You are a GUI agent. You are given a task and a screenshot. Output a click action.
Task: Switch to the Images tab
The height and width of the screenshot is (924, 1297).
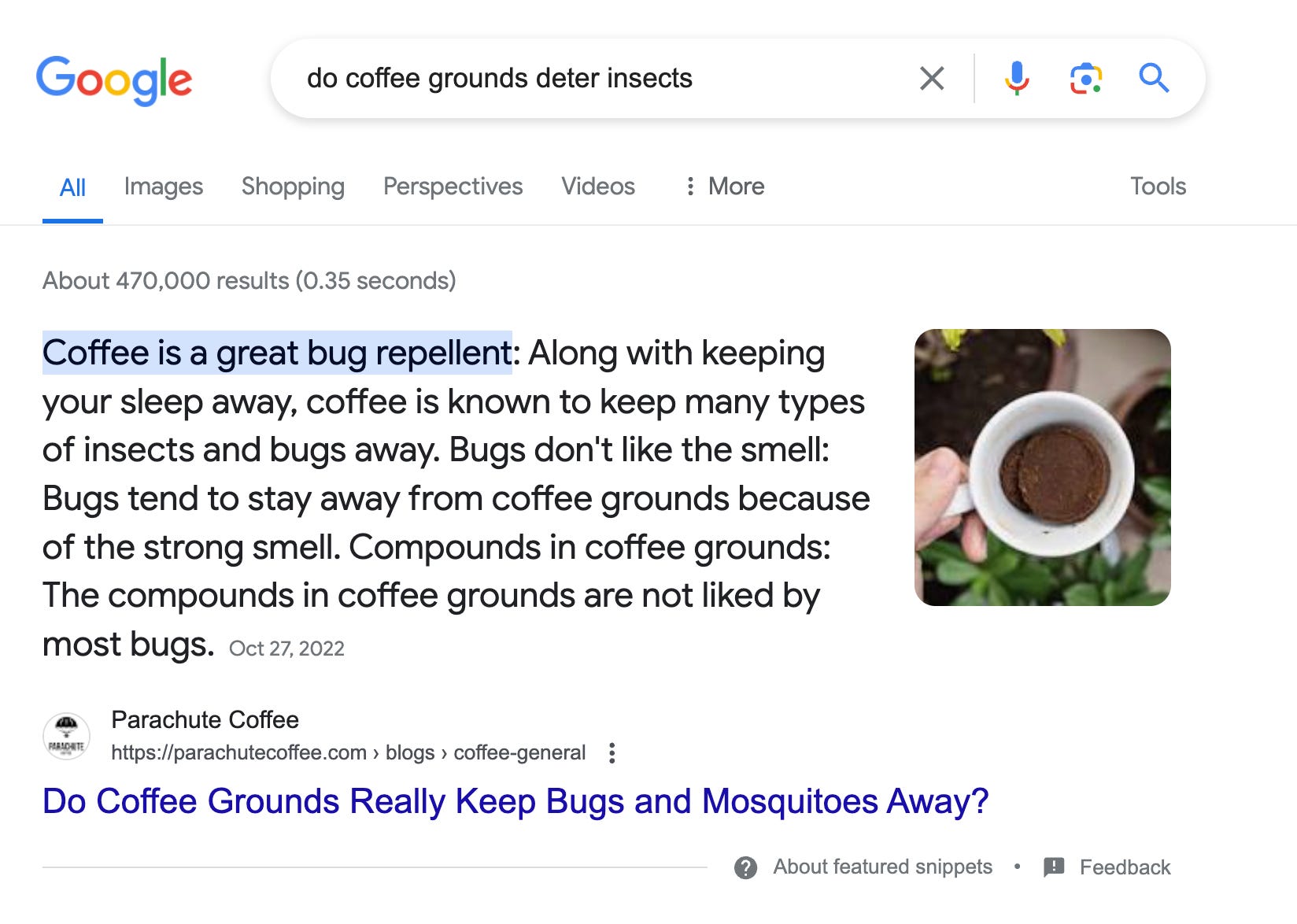164,187
